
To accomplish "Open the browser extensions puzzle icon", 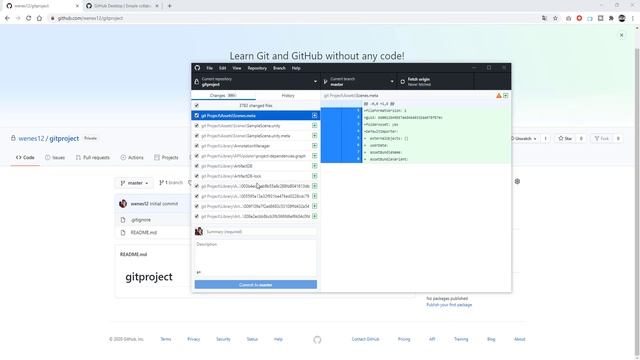I will pos(611,18).
